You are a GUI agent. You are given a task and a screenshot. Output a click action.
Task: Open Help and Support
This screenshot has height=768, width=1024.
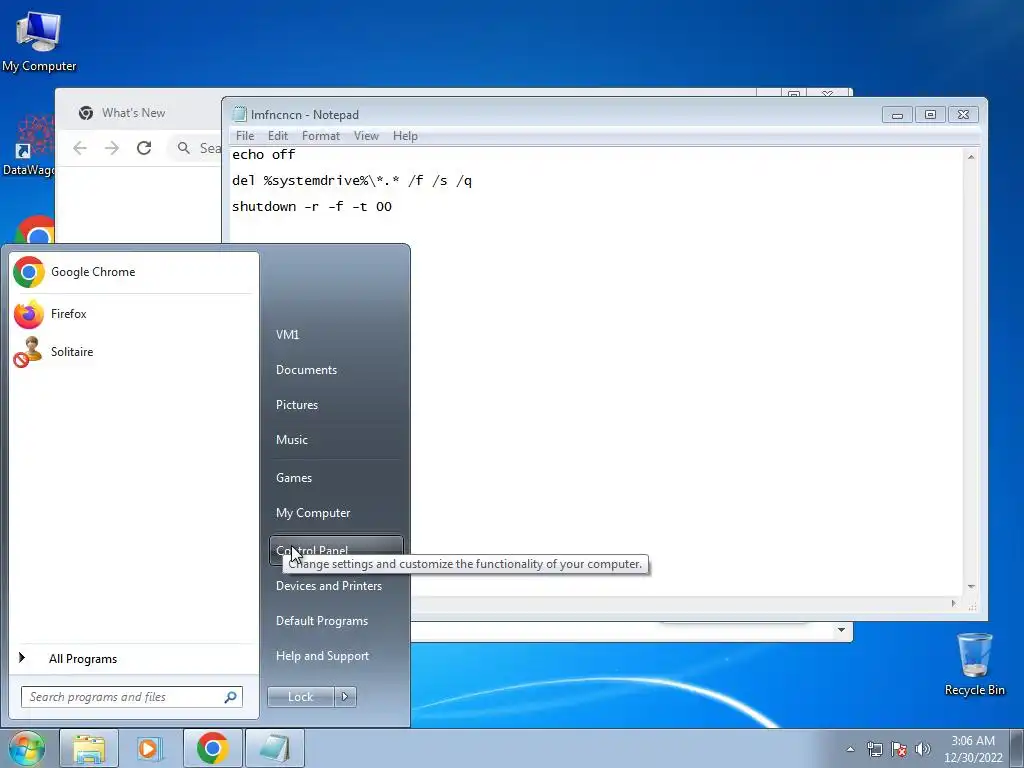pyautogui.click(x=336, y=656)
